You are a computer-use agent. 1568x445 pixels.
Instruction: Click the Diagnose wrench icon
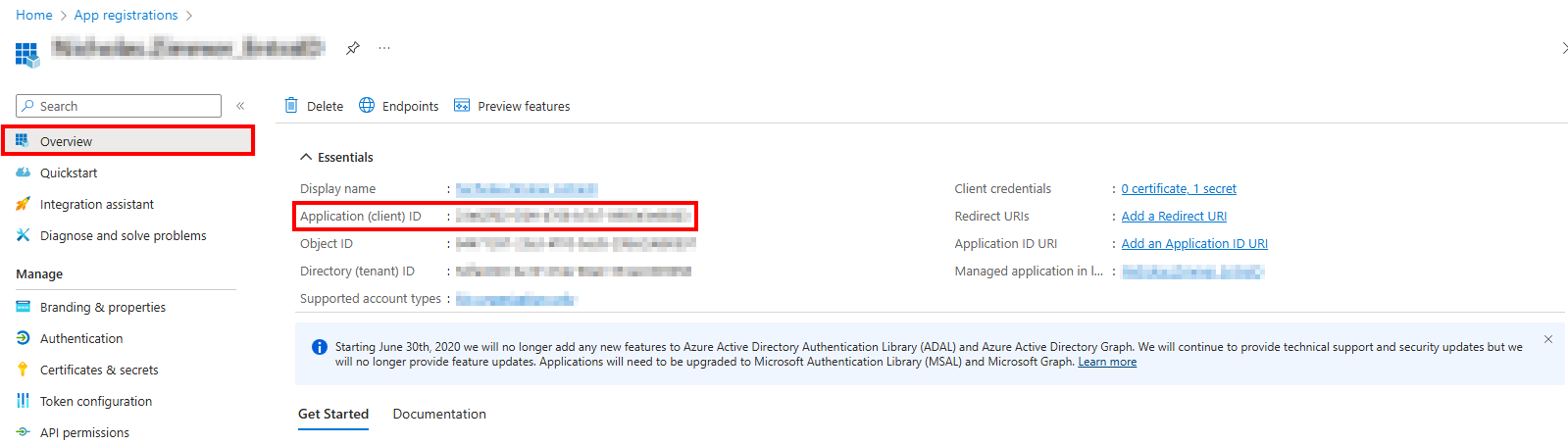pos(23,235)
